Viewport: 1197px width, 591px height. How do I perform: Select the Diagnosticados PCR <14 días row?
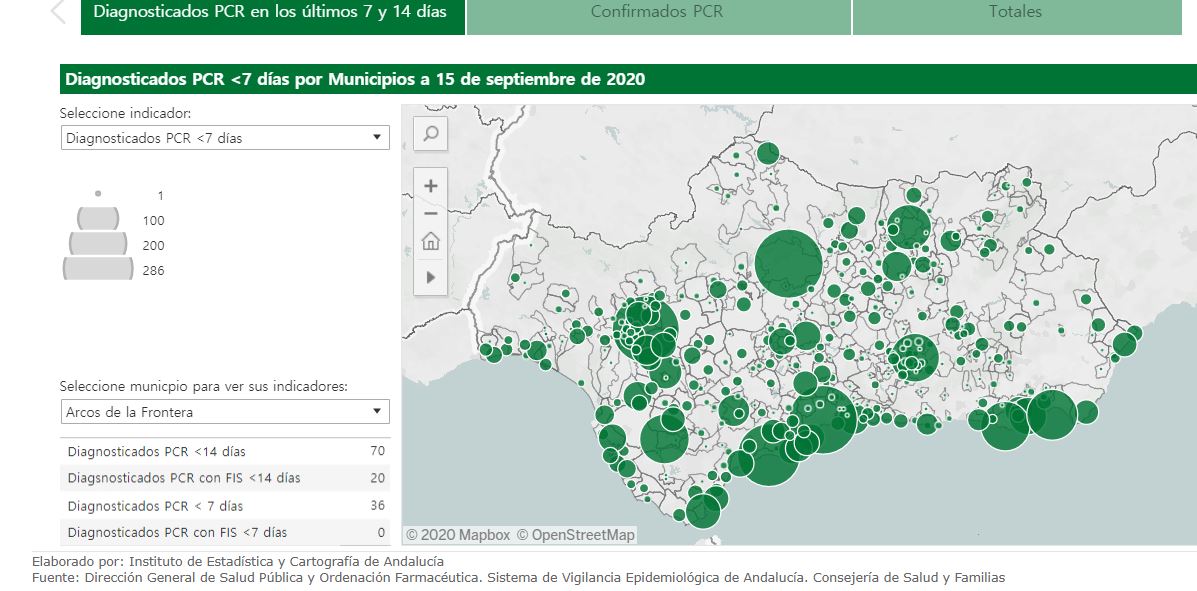[225, 451]
